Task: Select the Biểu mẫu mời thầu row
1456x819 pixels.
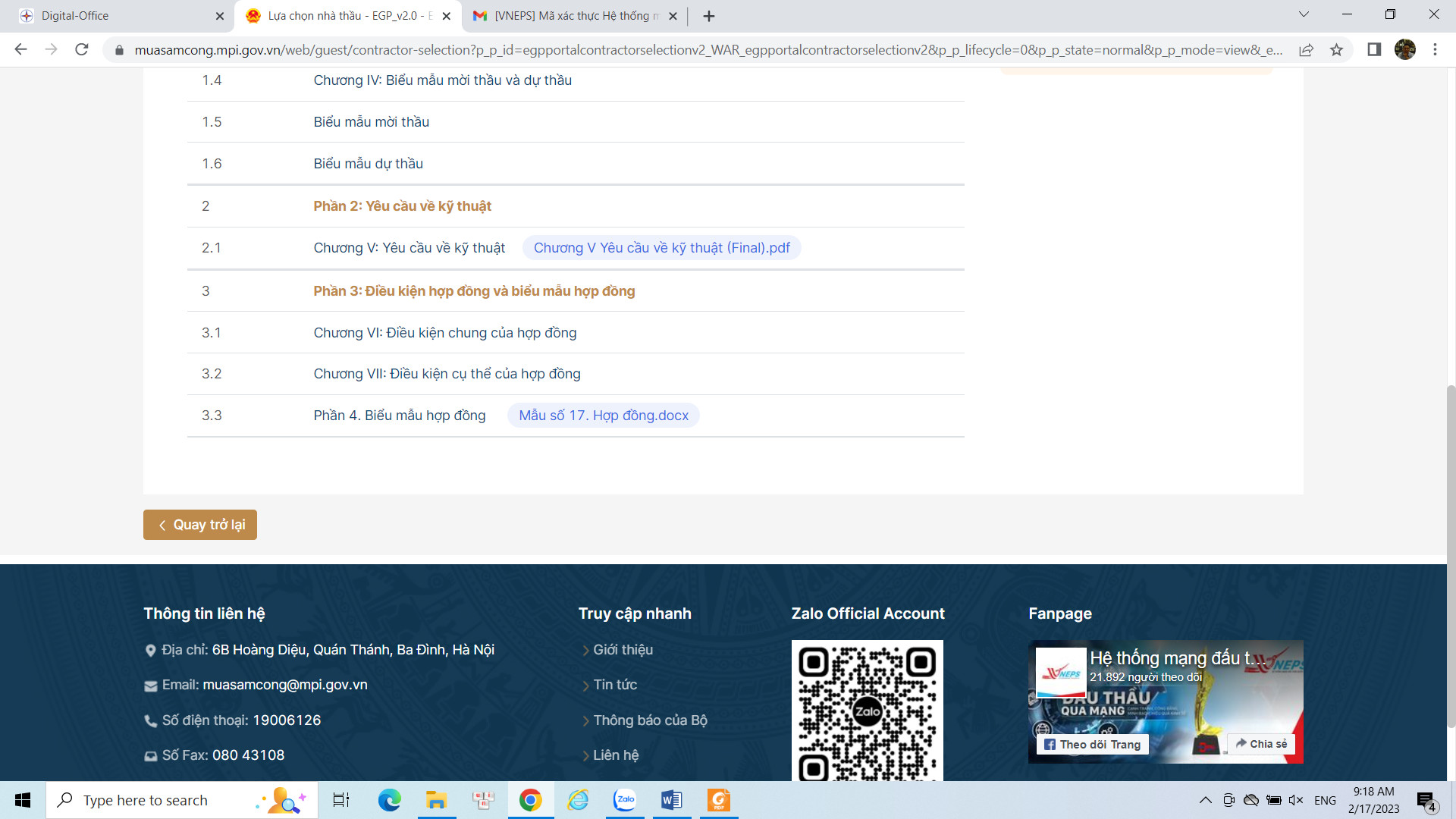Action: (x=576, y=122)
